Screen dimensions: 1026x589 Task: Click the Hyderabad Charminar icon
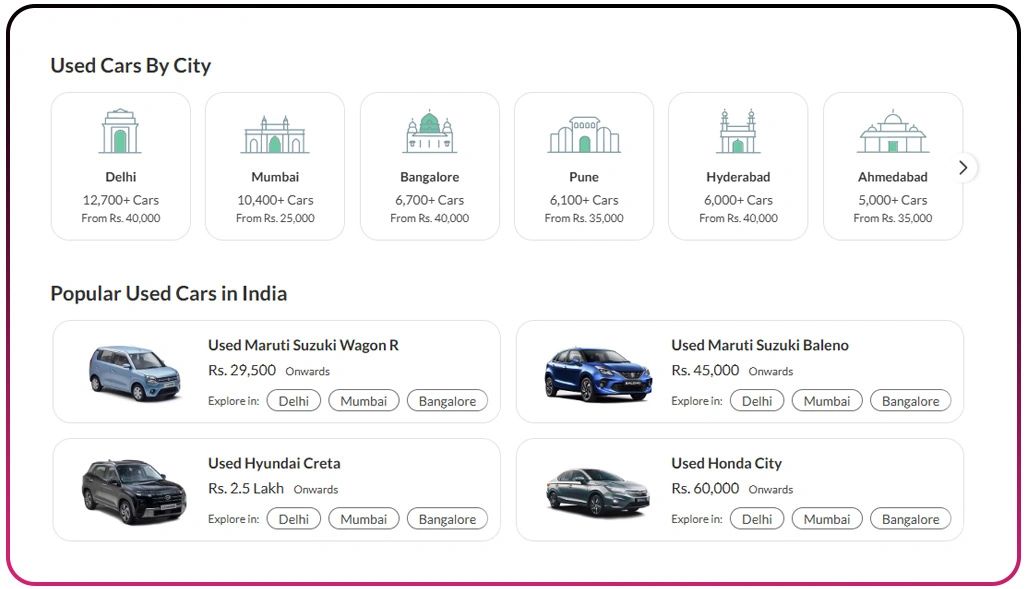click(x=738, y=132)
